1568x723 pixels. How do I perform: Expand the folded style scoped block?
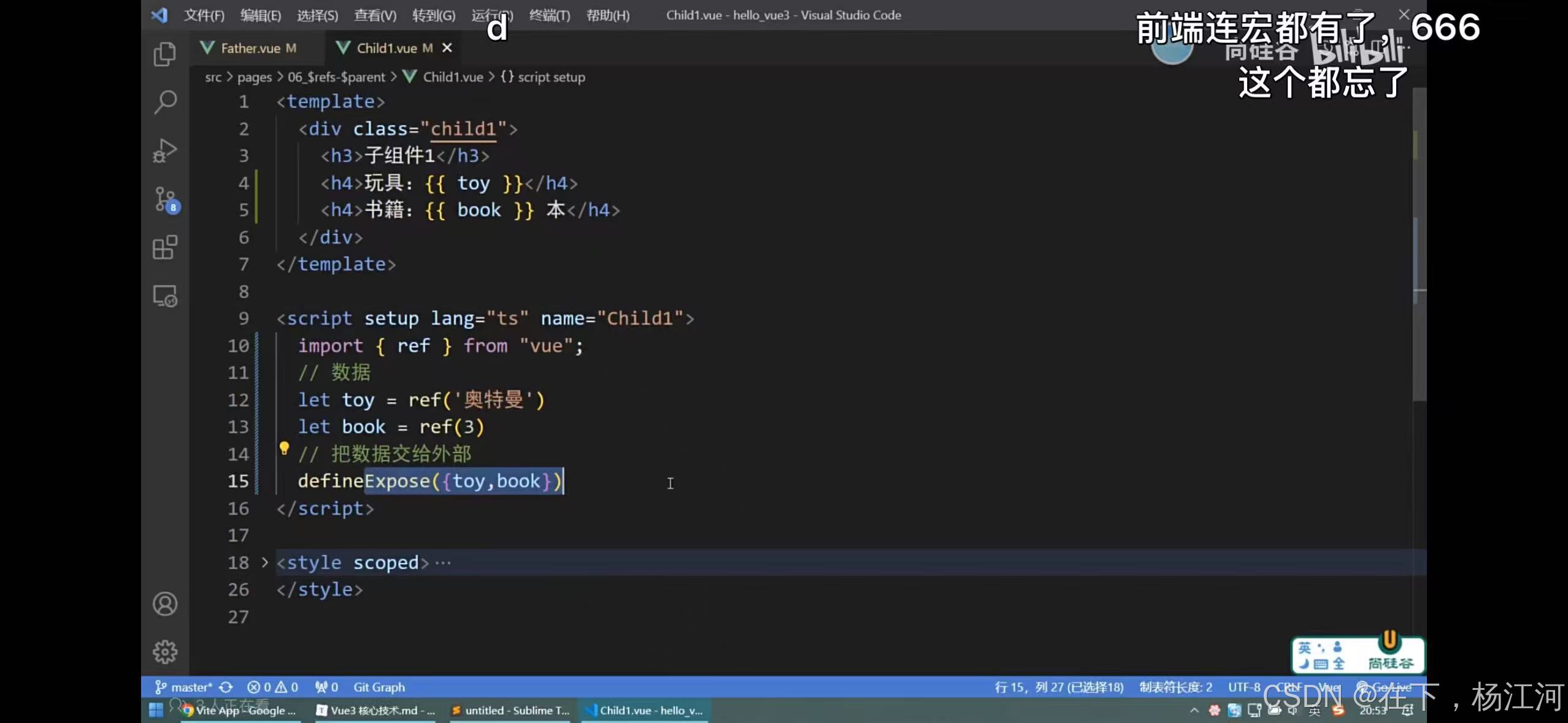point(264,562)
